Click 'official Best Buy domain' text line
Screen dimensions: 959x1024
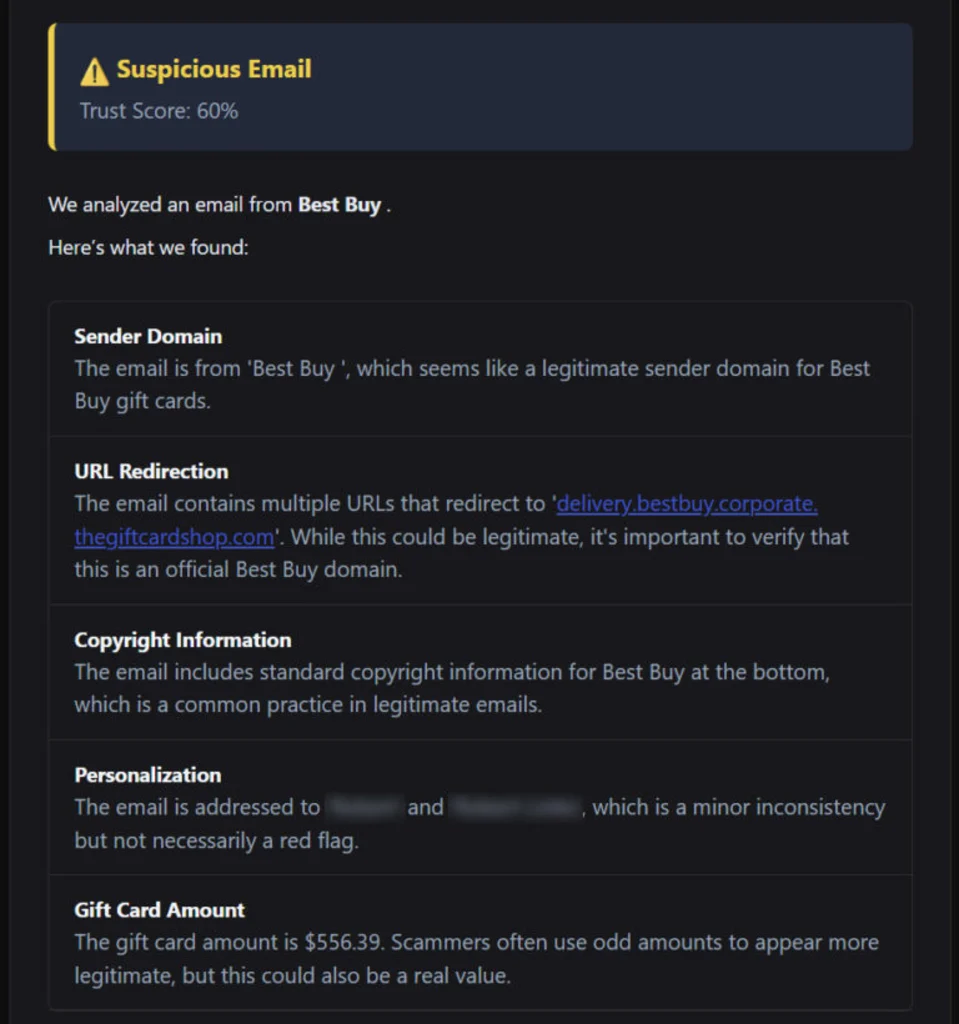point(238,570)
